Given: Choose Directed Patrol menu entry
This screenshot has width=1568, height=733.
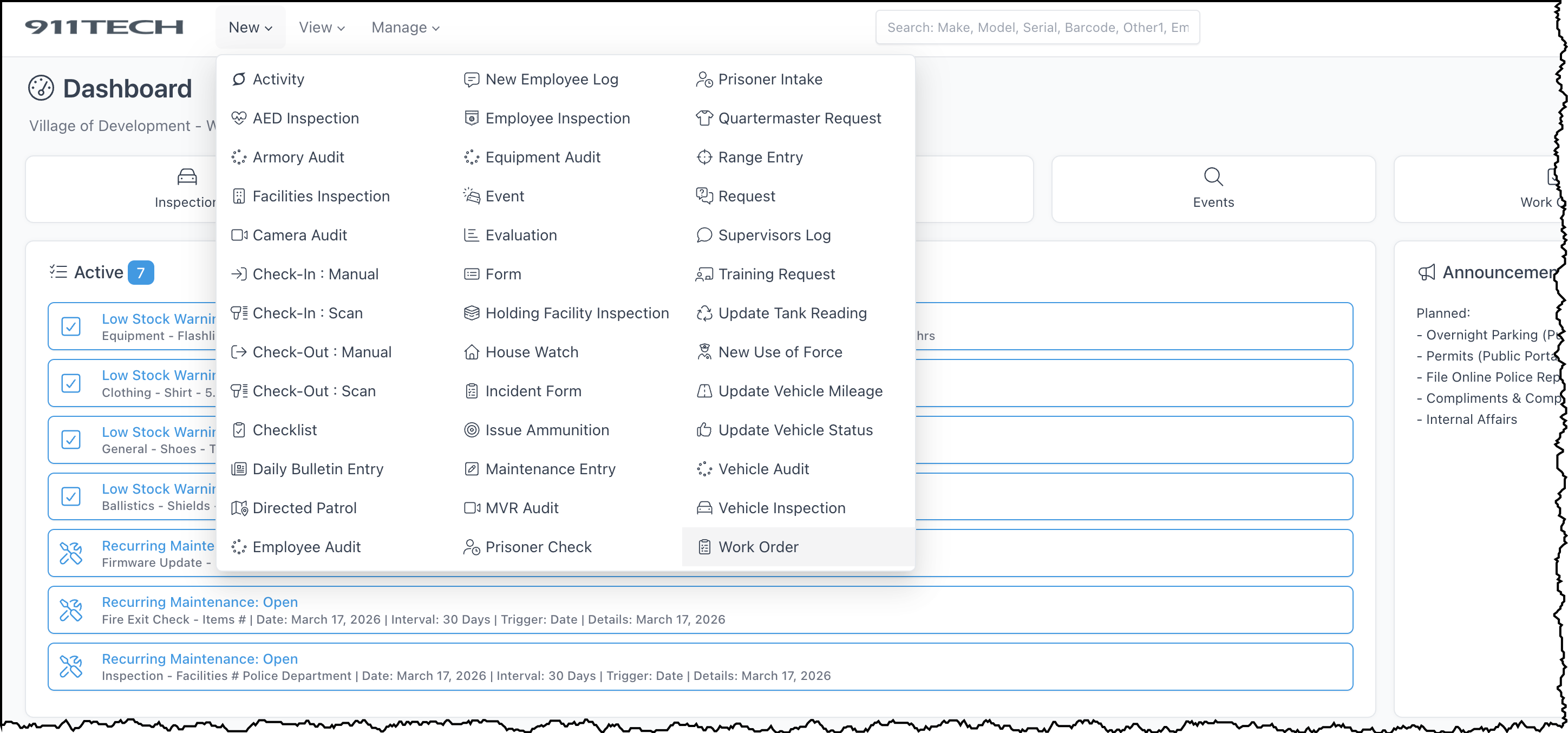Looking at the screenshot, I should tap(304, 507).
